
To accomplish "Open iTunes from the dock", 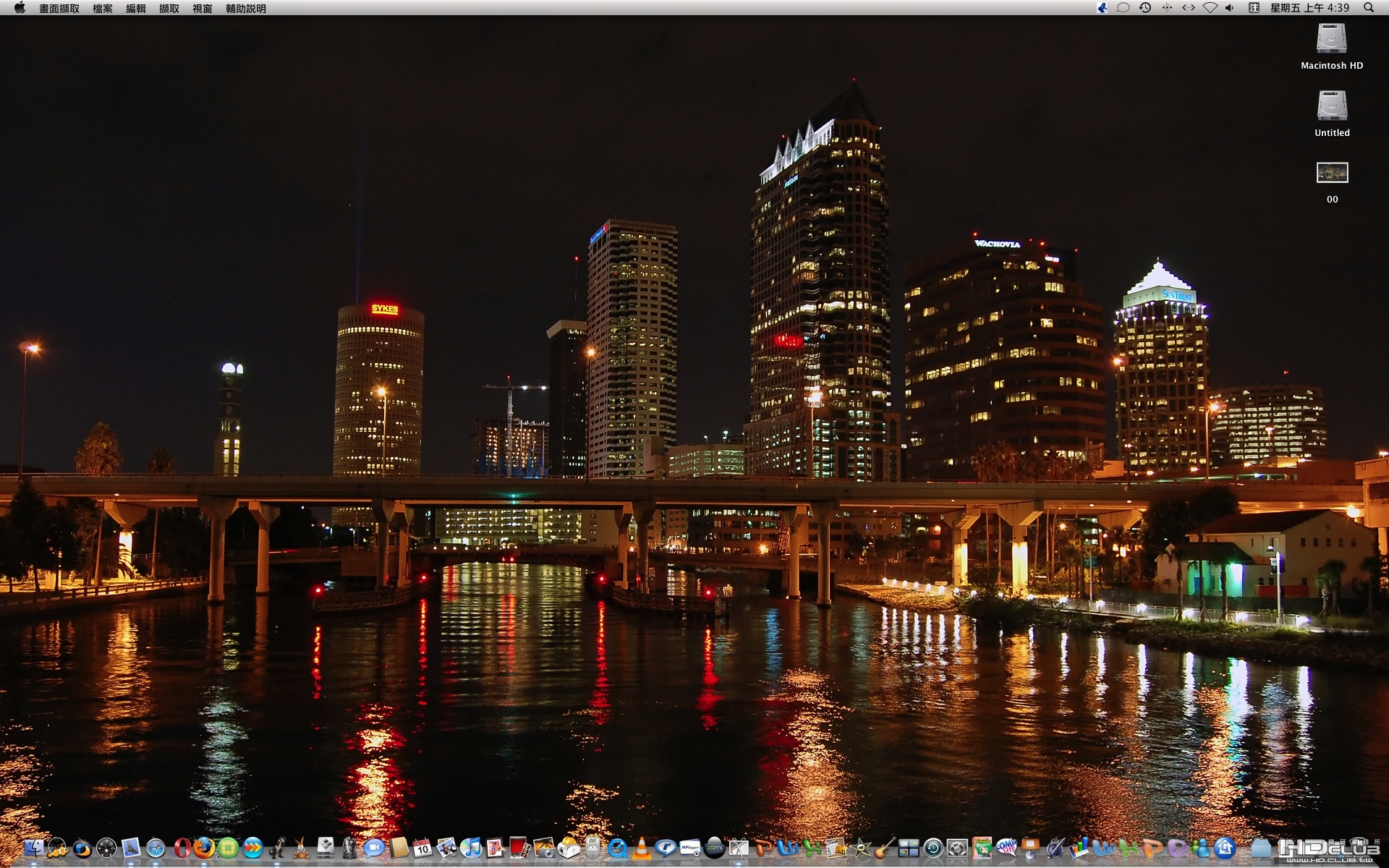I will [471, 848].
